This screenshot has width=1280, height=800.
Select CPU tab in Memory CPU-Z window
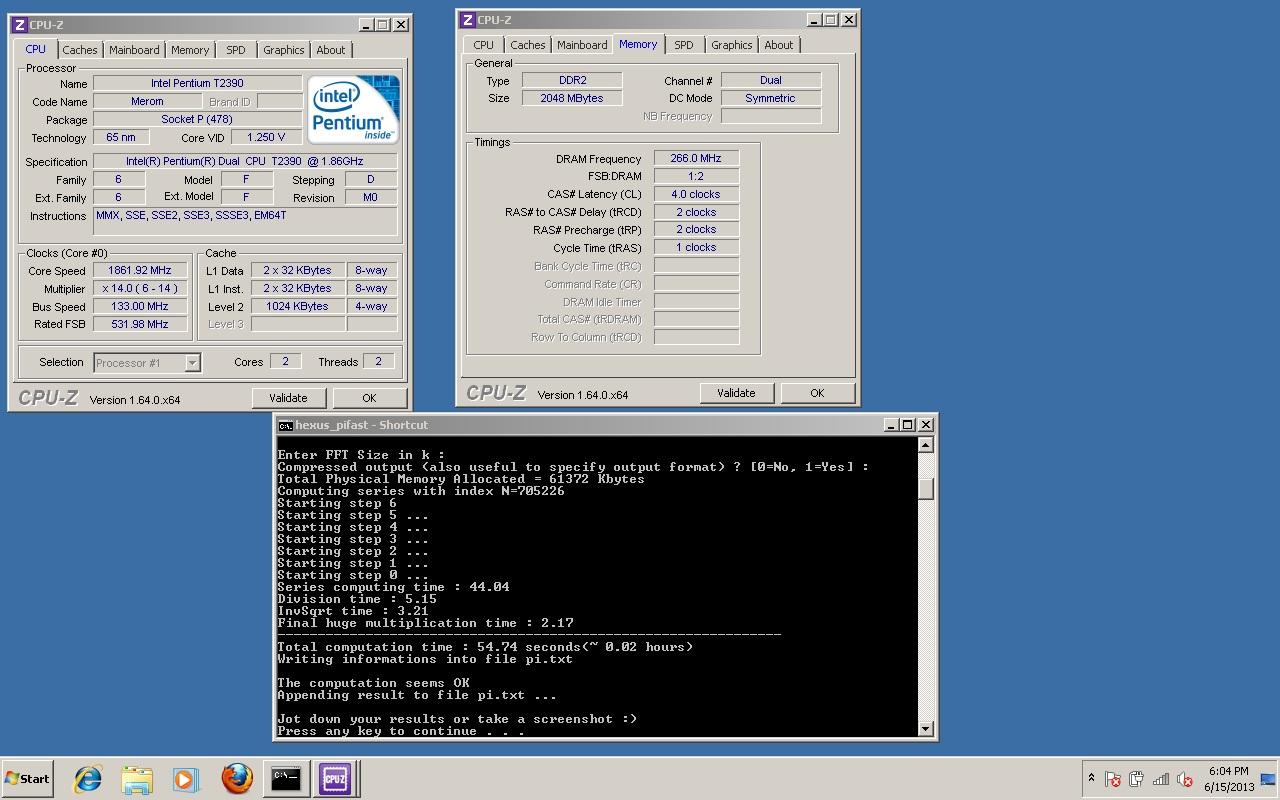pyautogui.click(x=484, y=45)
